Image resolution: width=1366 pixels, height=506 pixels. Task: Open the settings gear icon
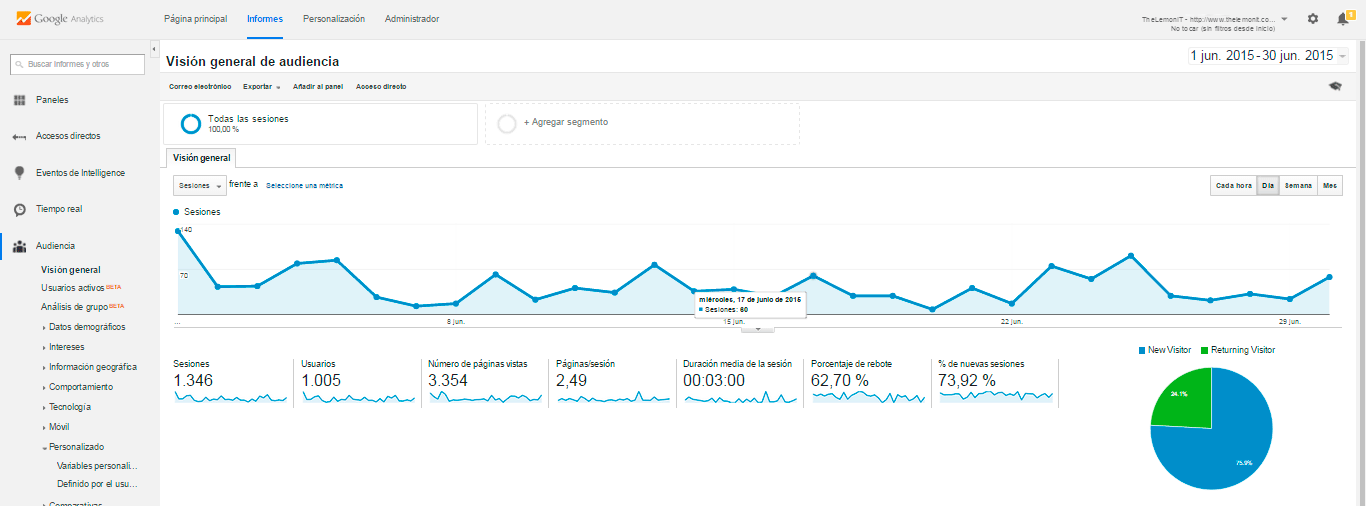pos(1313,19)
